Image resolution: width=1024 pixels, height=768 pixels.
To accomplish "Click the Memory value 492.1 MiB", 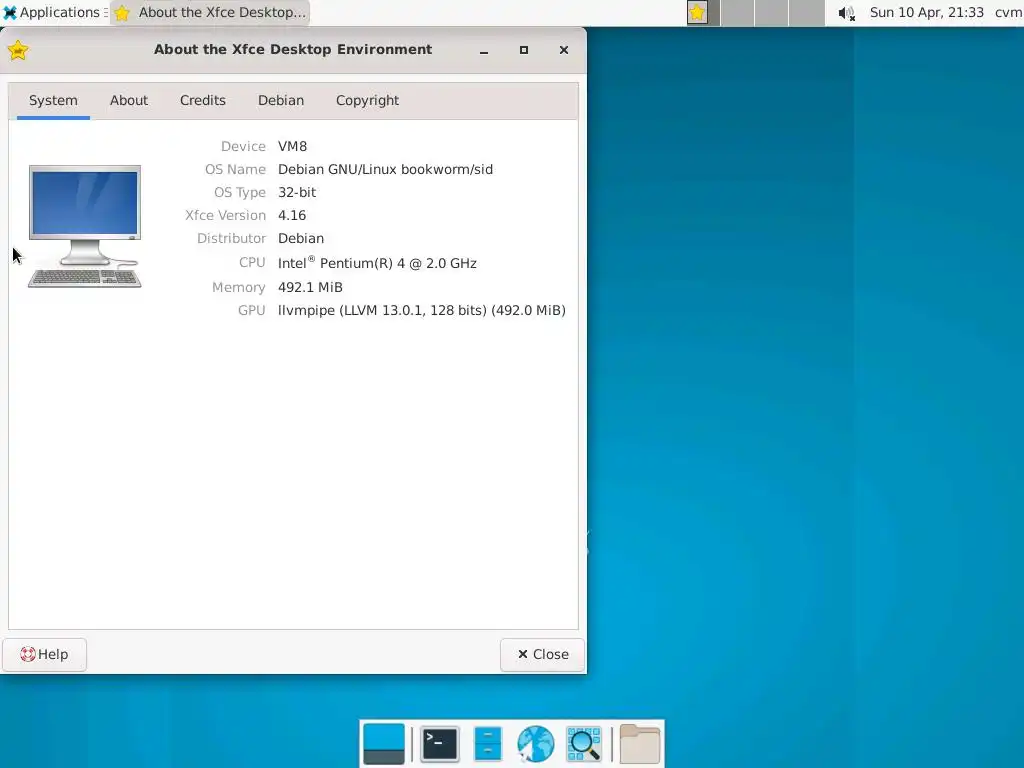I will click(310, 287).
